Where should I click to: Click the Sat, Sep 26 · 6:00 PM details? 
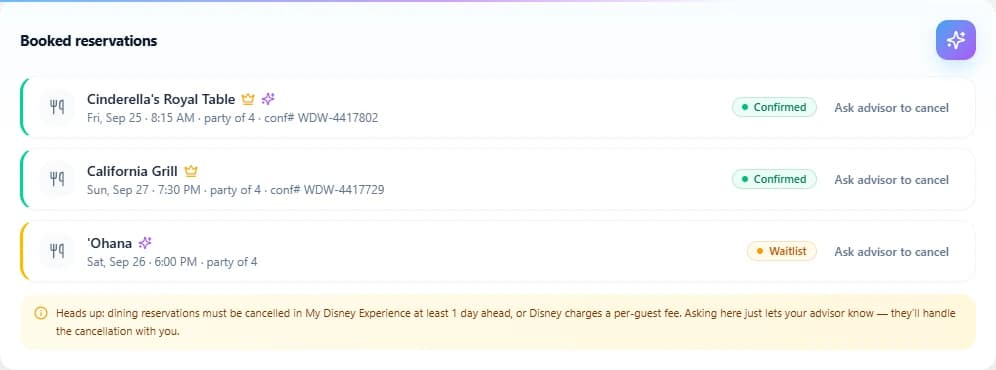click(172, 261)
